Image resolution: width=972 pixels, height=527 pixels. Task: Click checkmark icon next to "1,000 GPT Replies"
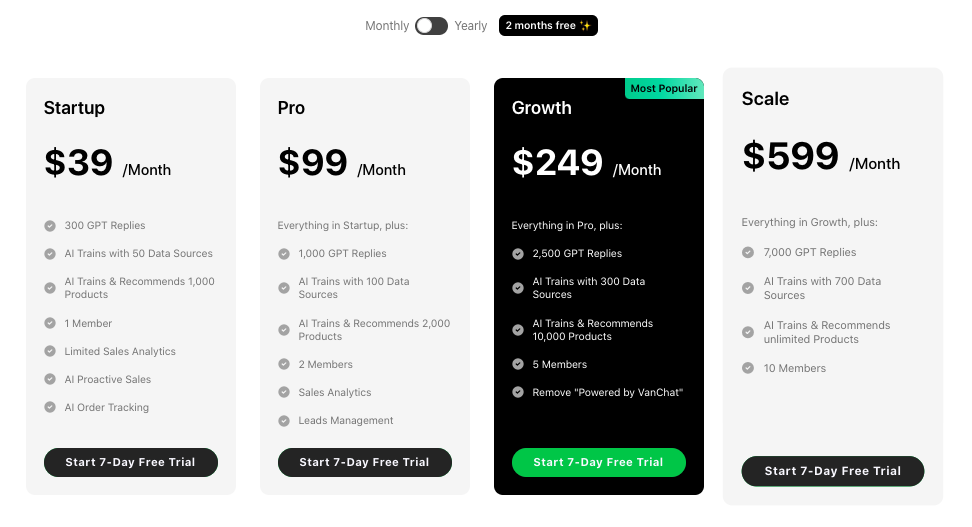(x=284, y=254)
